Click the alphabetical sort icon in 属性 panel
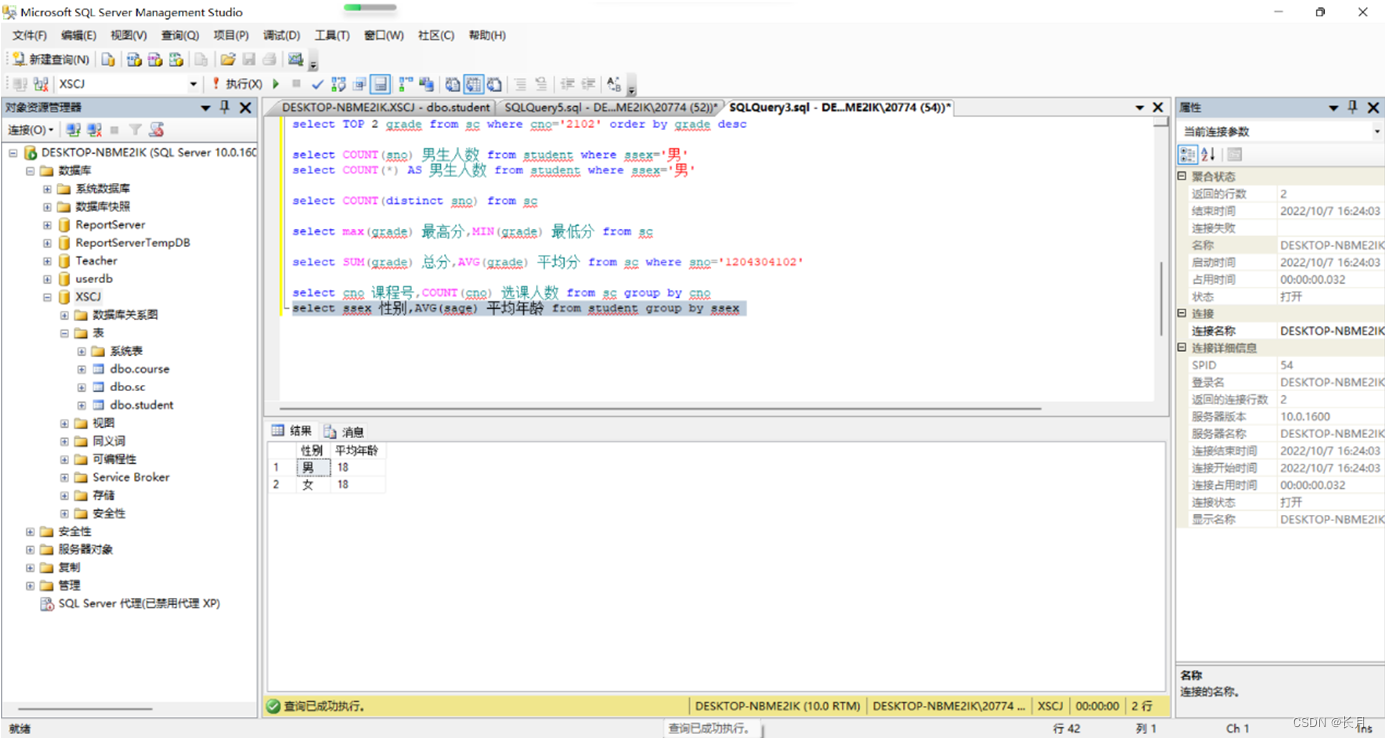This screenshot has width=1385, height=738. click(x=1208, y=154)
